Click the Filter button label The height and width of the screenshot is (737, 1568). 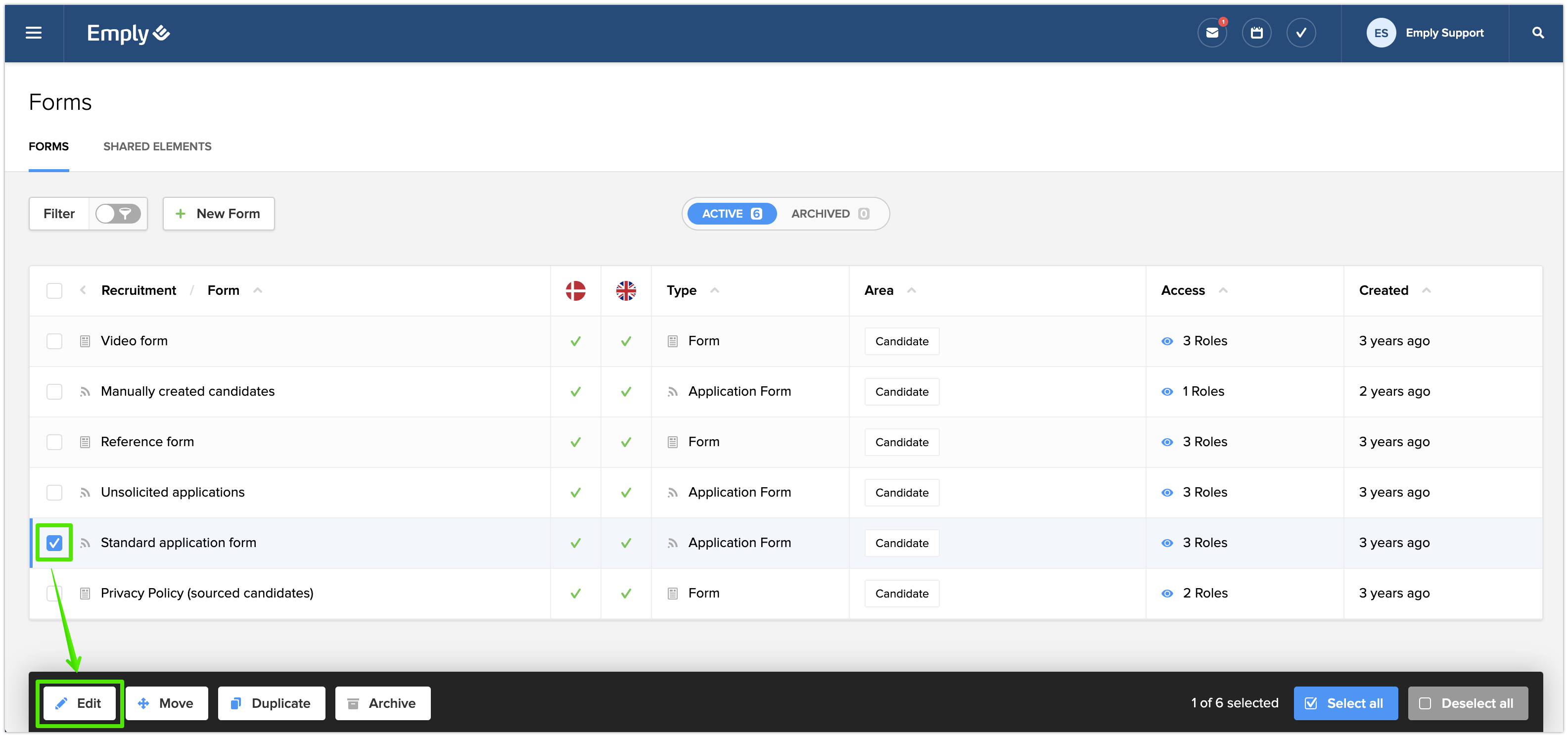click(59, 214)
